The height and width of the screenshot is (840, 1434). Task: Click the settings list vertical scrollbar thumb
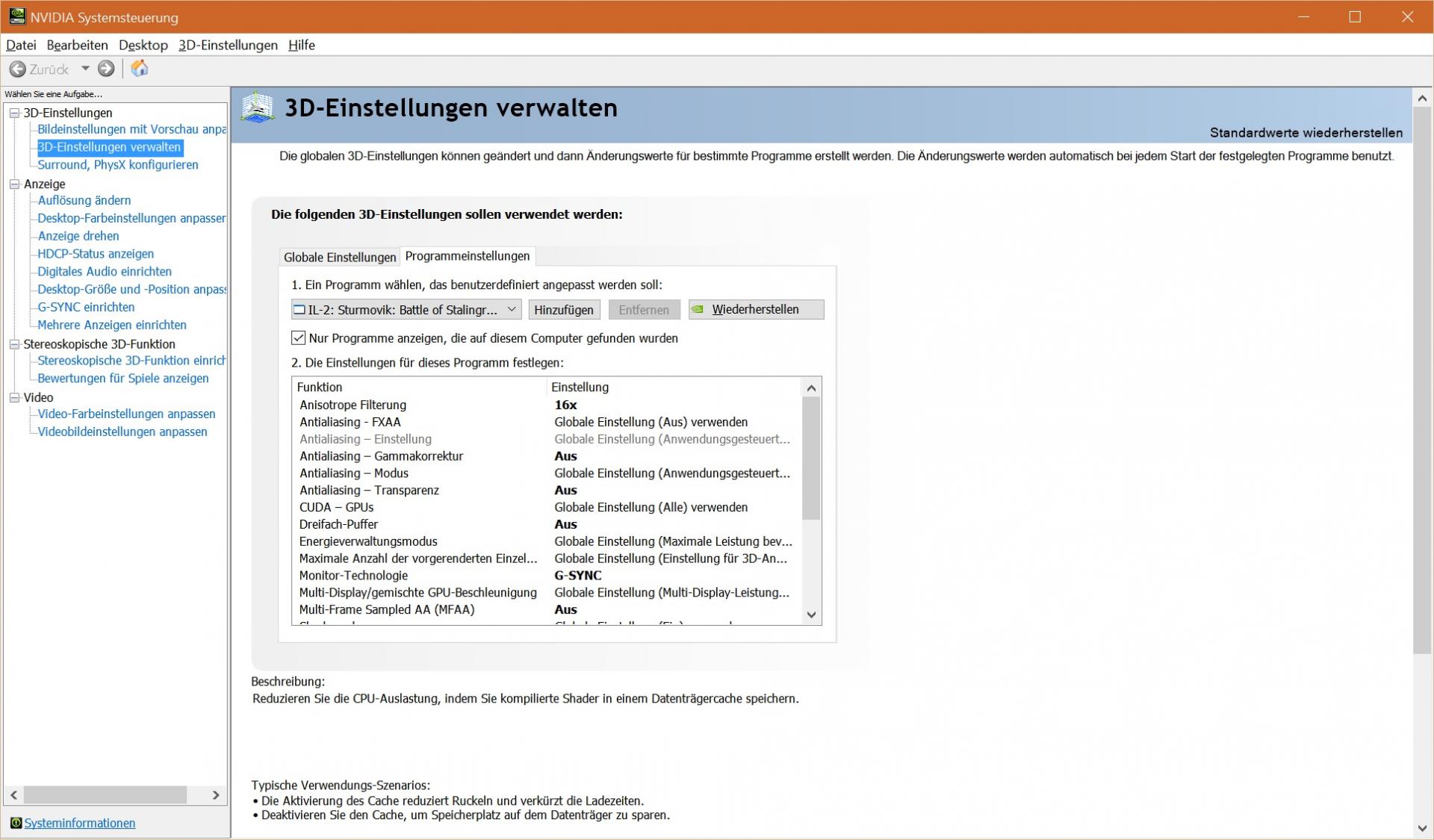pyautogui.click(x=811, y=458)
